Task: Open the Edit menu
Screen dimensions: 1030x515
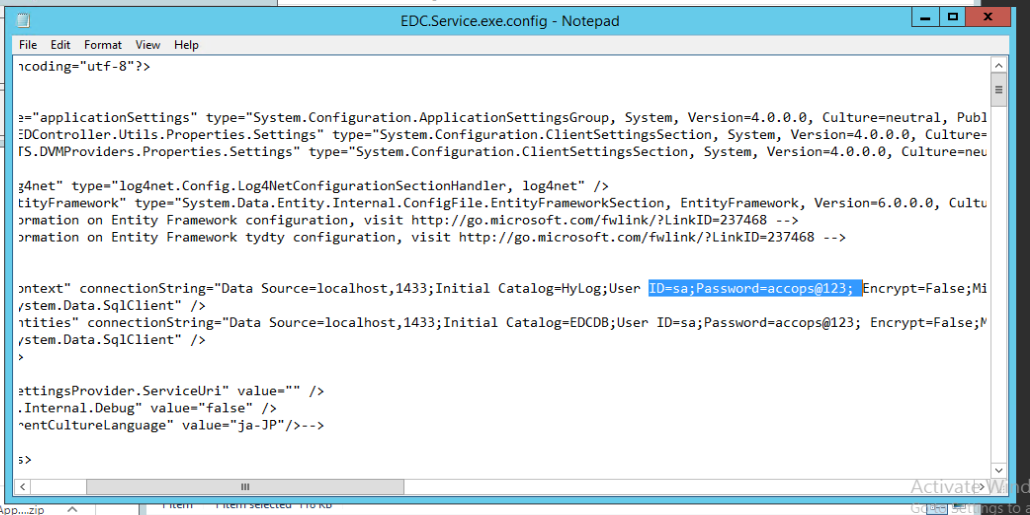Action: tap(61, 45)
